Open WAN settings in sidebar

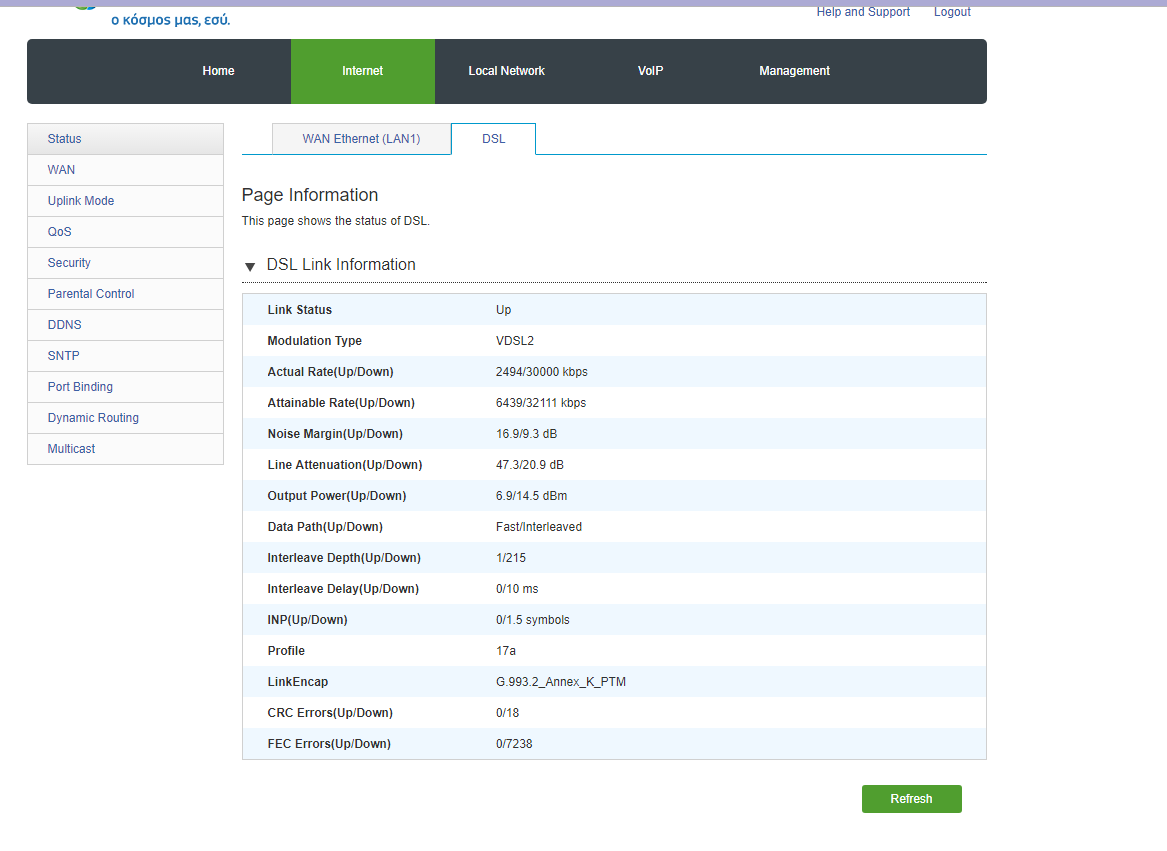pos(61,170)
